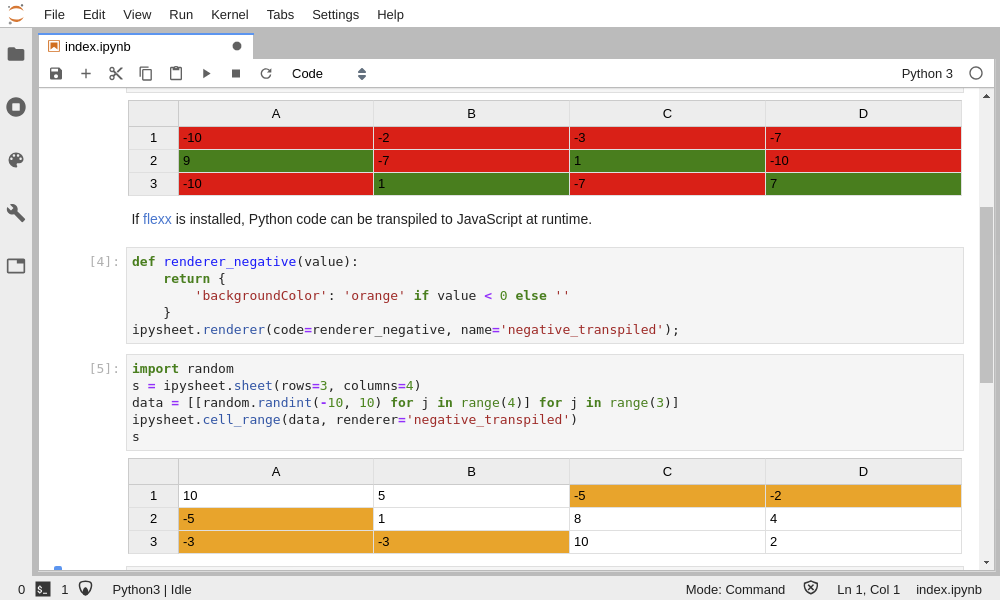Insert a new cell below
1000x600 pixels.
pos(86,73)
